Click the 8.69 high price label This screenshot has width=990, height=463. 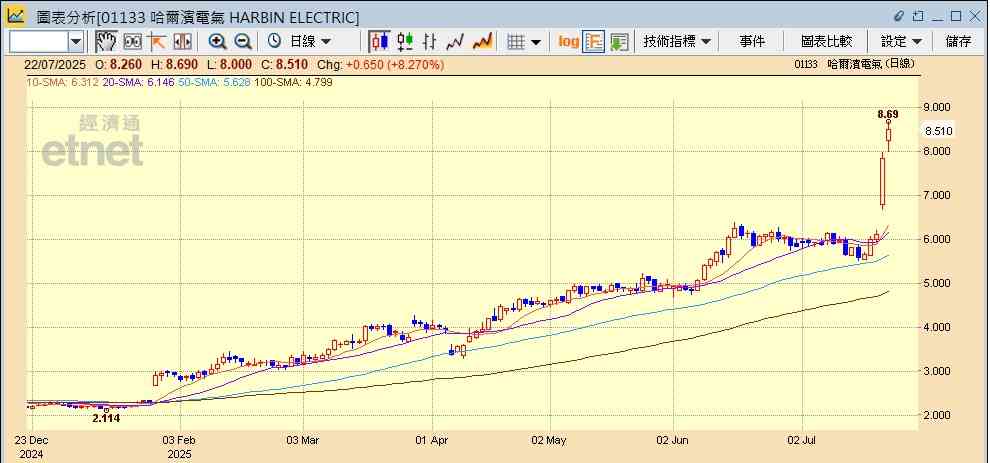[x=888, y=114]
